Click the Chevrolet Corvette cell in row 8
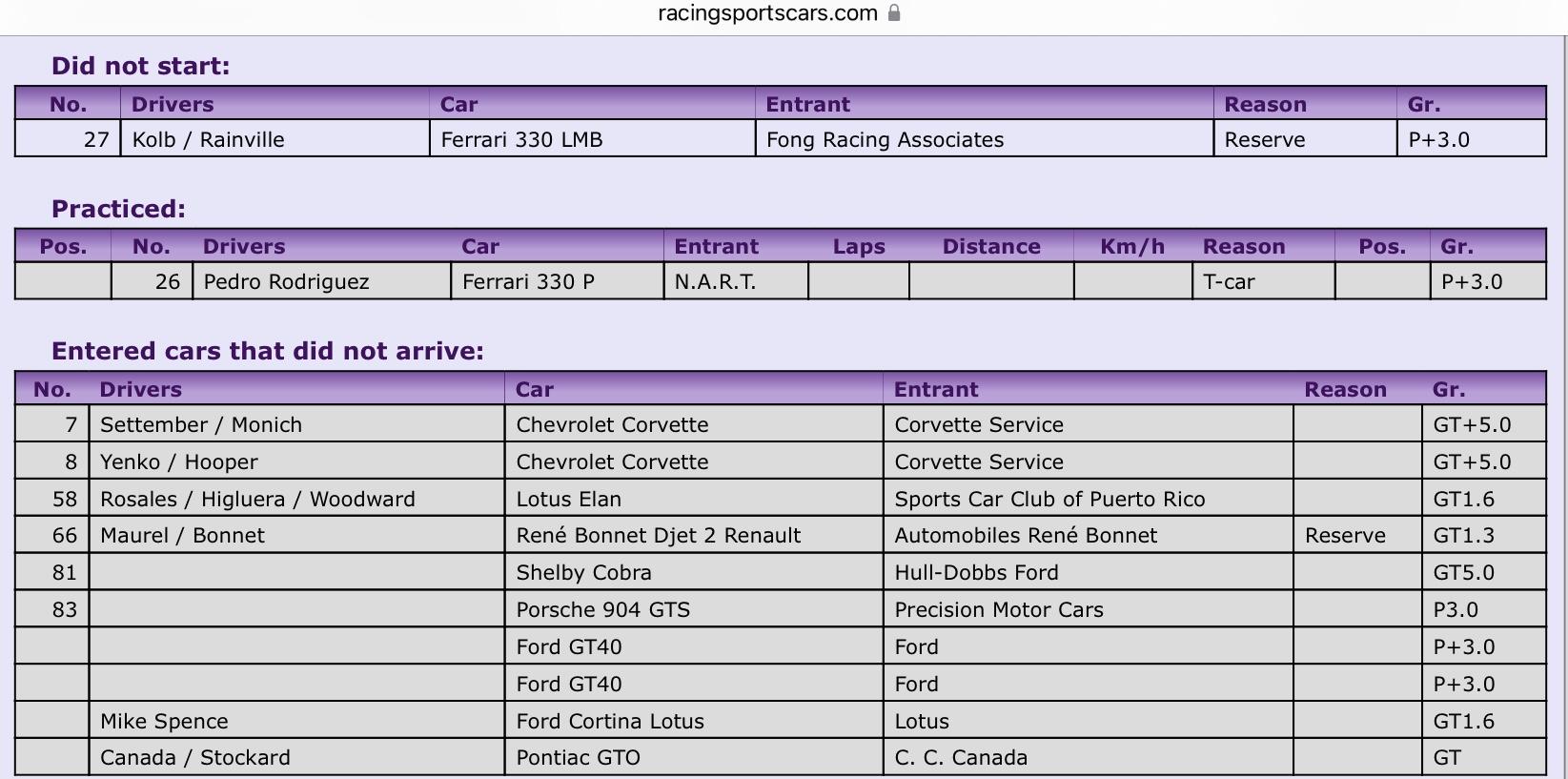This screenshot has height=779, width=1568. (x=694, y=461)
